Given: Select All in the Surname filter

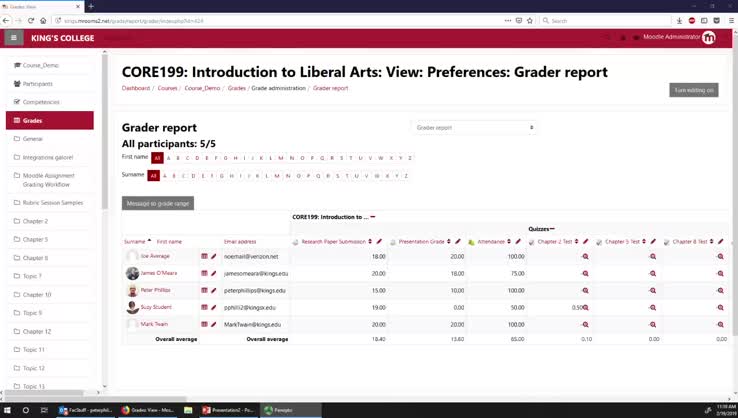Looking at the screenshot, I should (x=153, y=176).
